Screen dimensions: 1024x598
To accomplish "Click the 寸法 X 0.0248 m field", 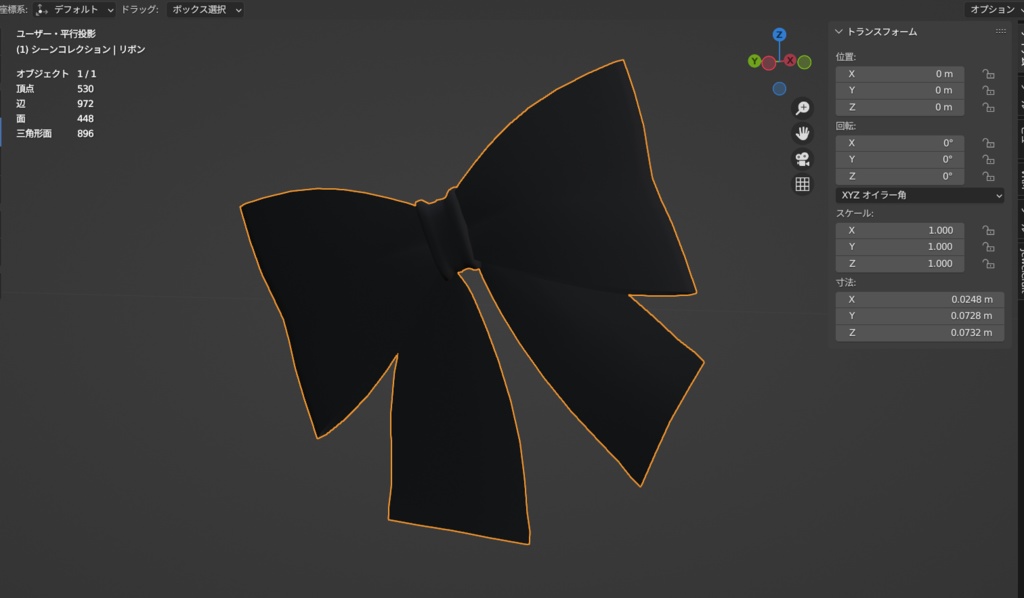I will tap(920, 300).
